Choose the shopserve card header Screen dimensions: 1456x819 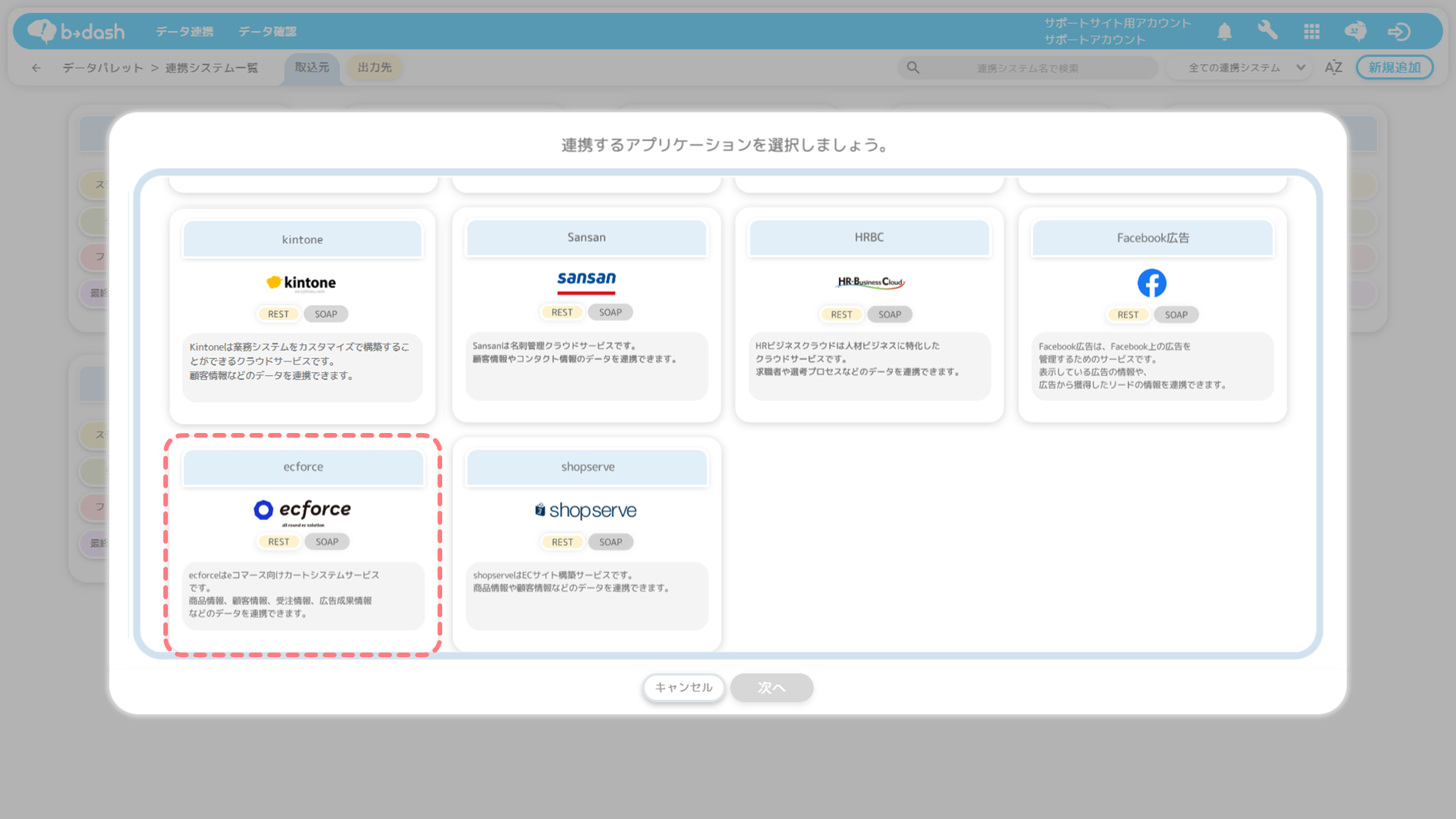[587, 467]
